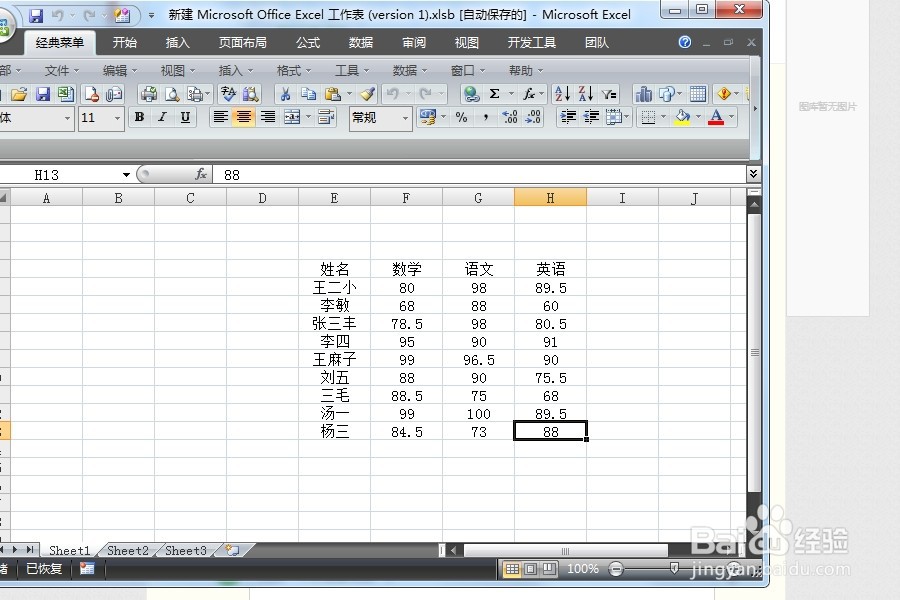Toggle align left

(x=220, y=117)
